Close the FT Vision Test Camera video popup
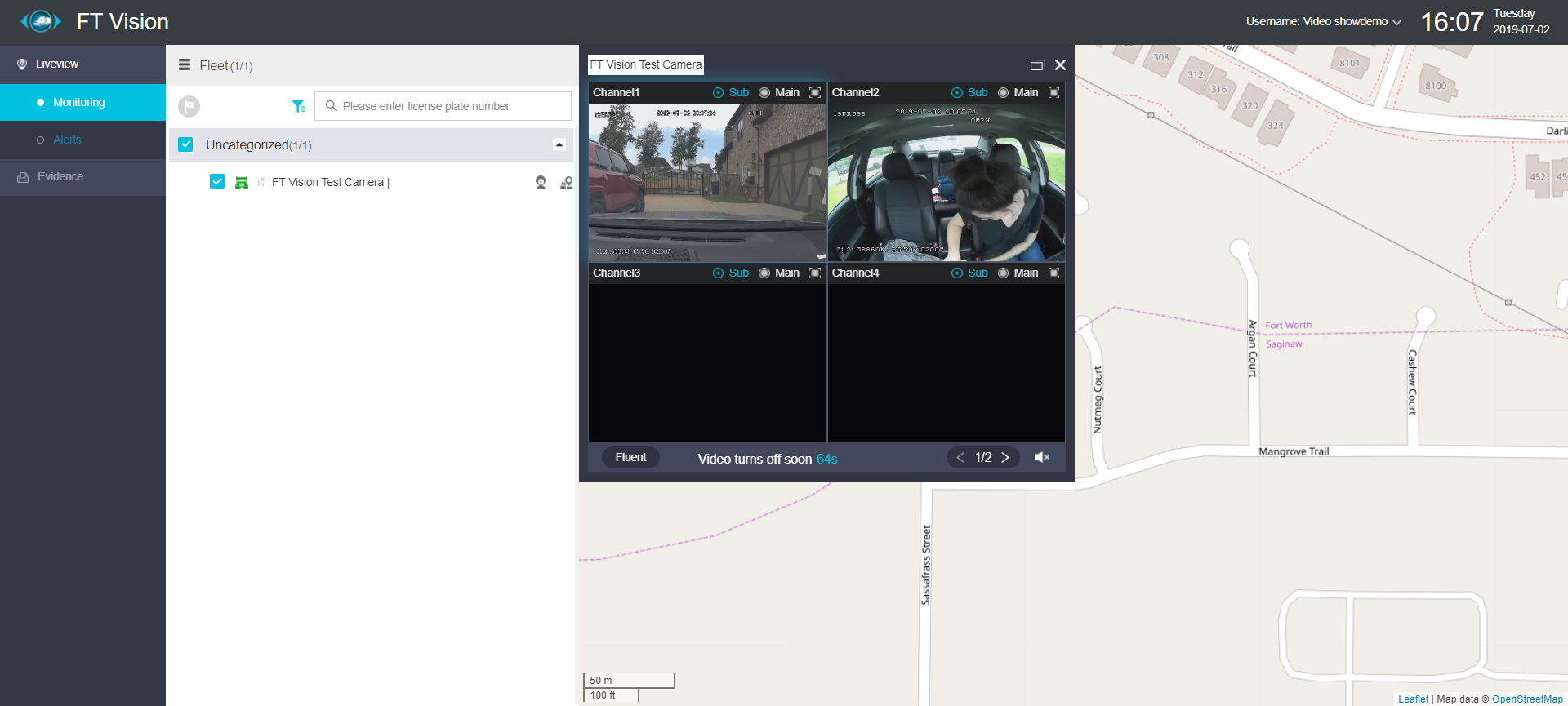This screenshot has height=706, width=1568. pyautogui.click(x=1060, y=64)
